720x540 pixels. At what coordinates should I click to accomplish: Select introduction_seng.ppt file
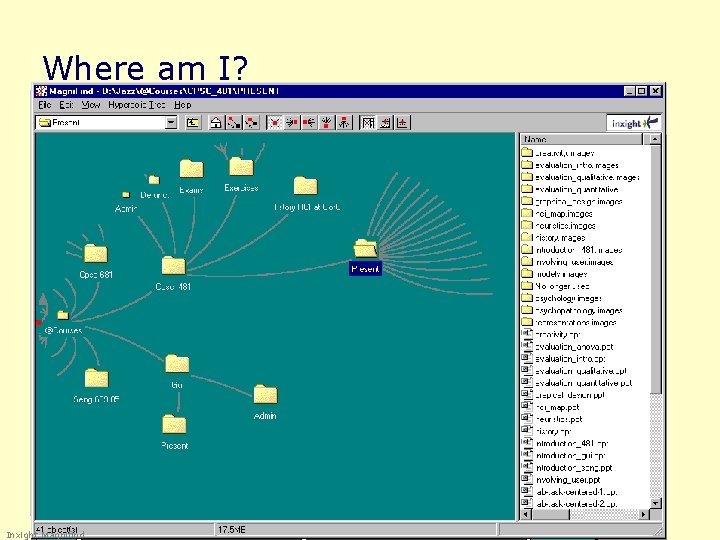point(567,468)
